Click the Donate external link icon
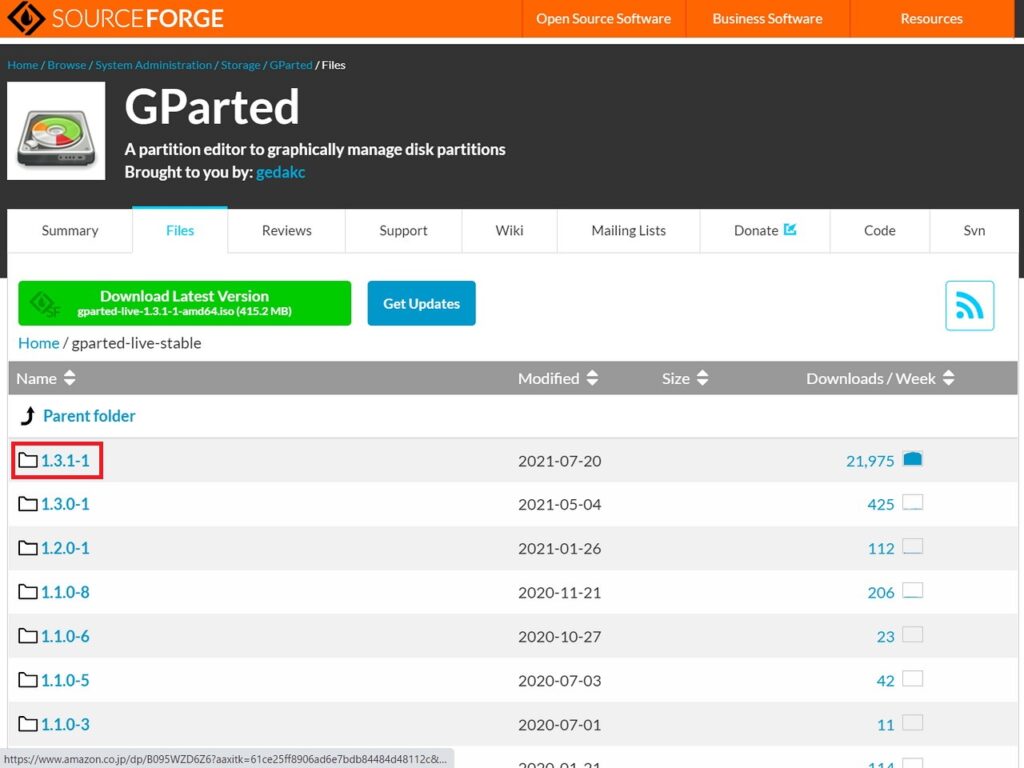1024x768 pixels. tap(790, 229)
